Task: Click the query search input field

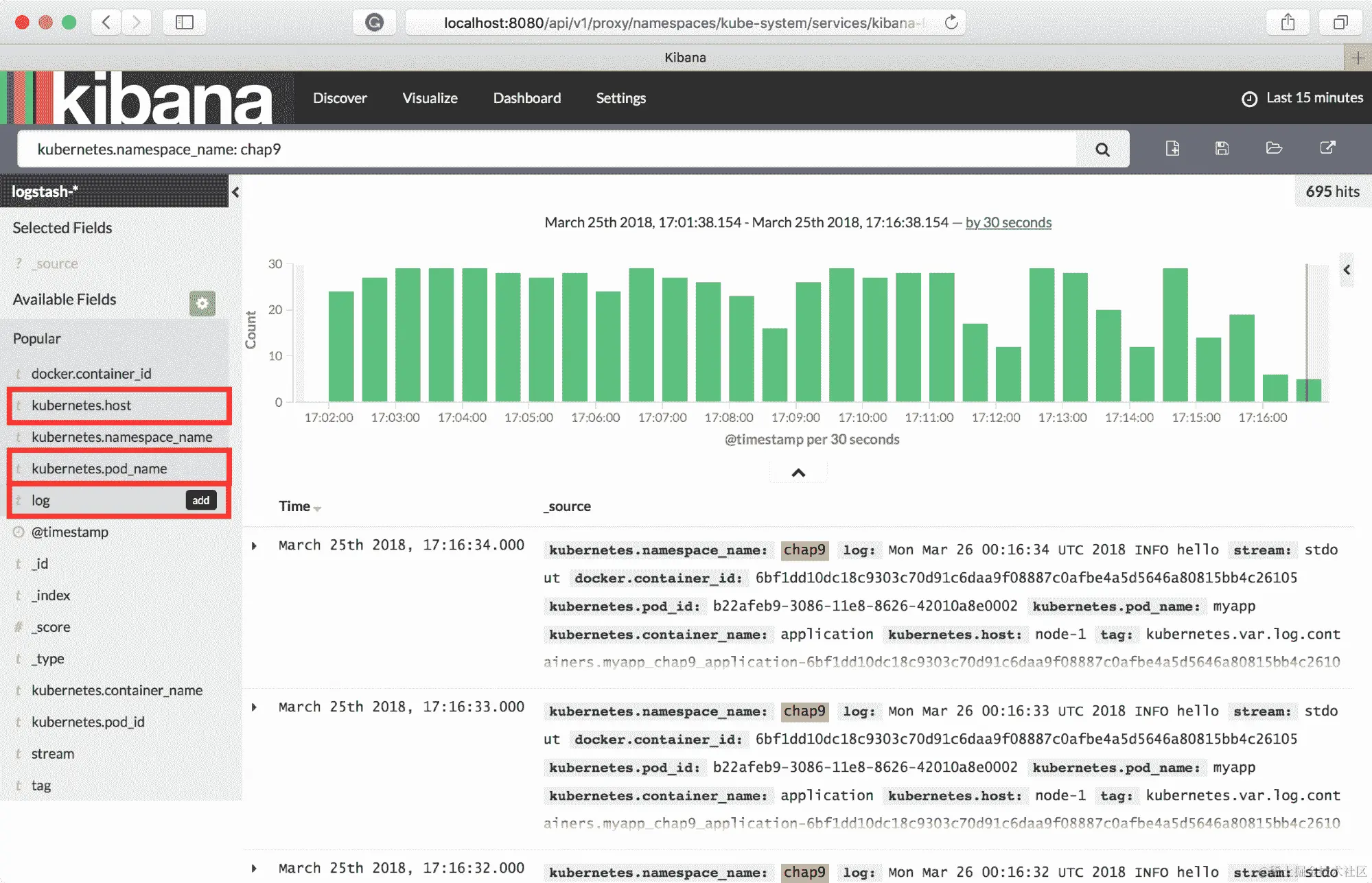Action: [x=549, y=149]
